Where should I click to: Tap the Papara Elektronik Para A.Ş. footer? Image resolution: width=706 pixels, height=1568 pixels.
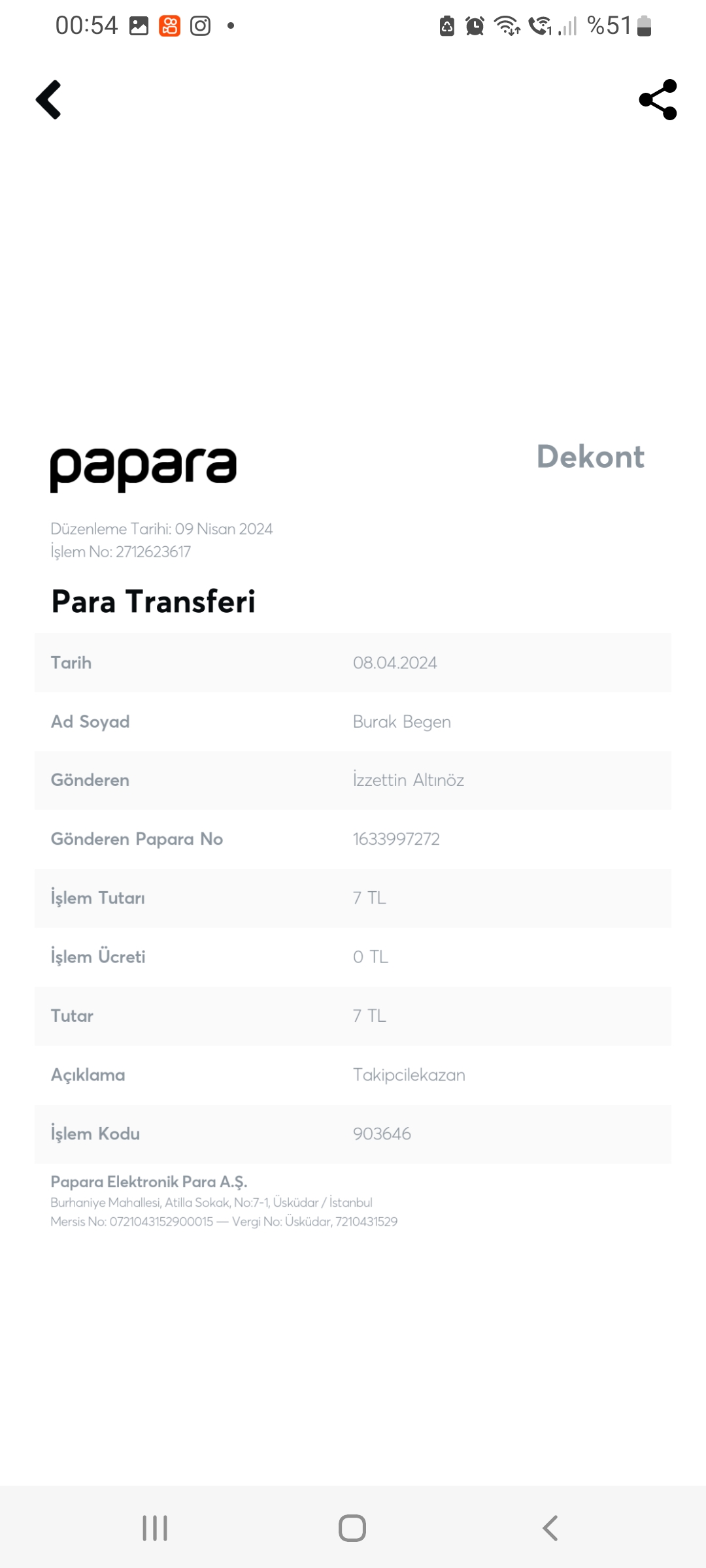click(149, 1182)
